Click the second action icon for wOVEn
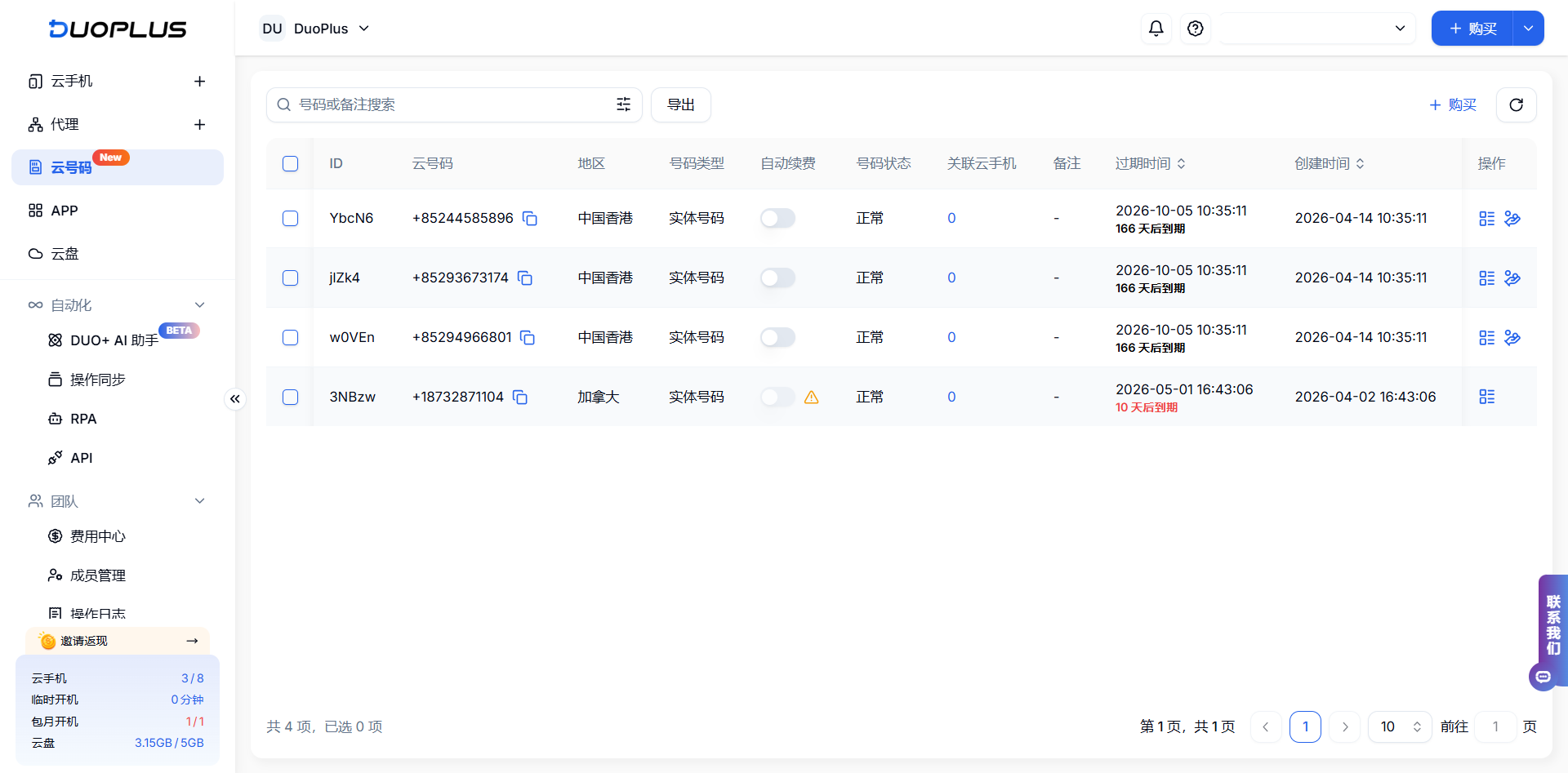Screen dimensions: 1568x773 (1512, 337)
